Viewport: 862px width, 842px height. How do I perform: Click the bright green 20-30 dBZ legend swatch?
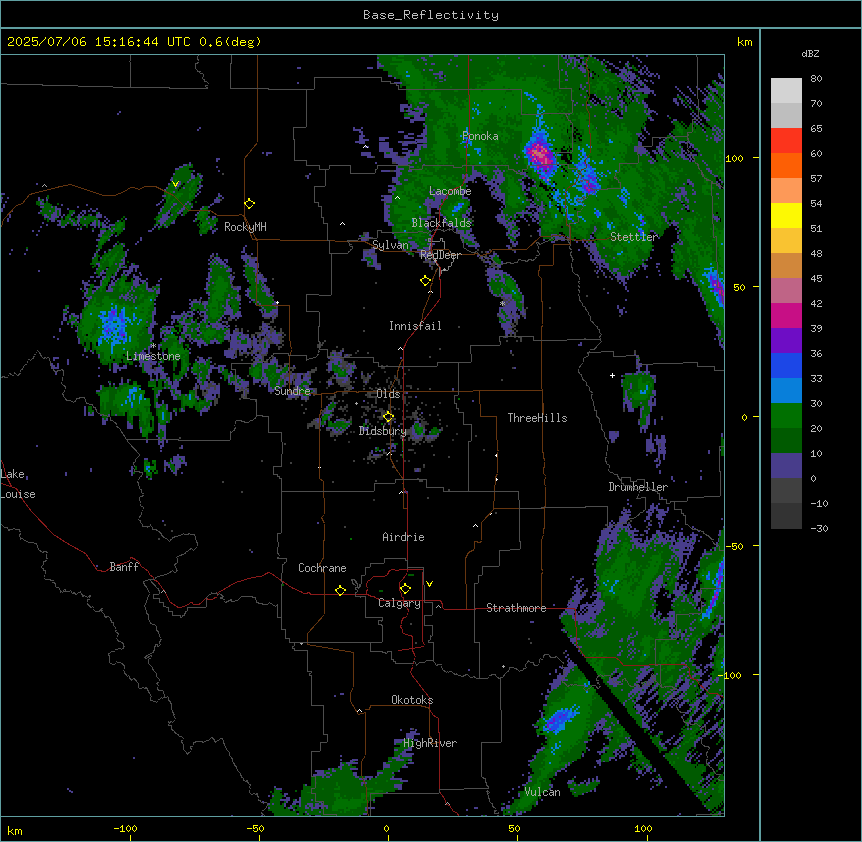click(x=786, y=416)
